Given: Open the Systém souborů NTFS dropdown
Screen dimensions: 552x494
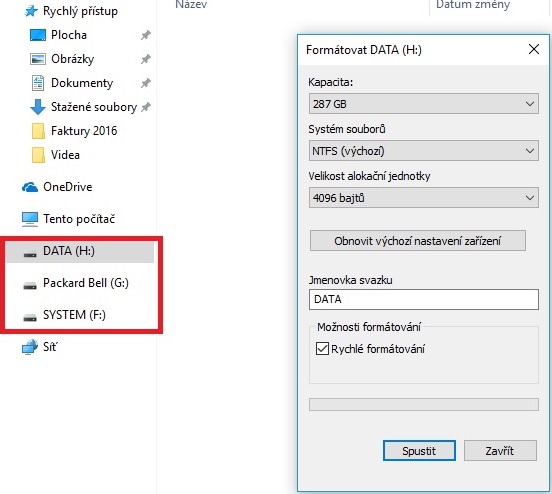Looking at the screenshot, I should tap(424, 151).
